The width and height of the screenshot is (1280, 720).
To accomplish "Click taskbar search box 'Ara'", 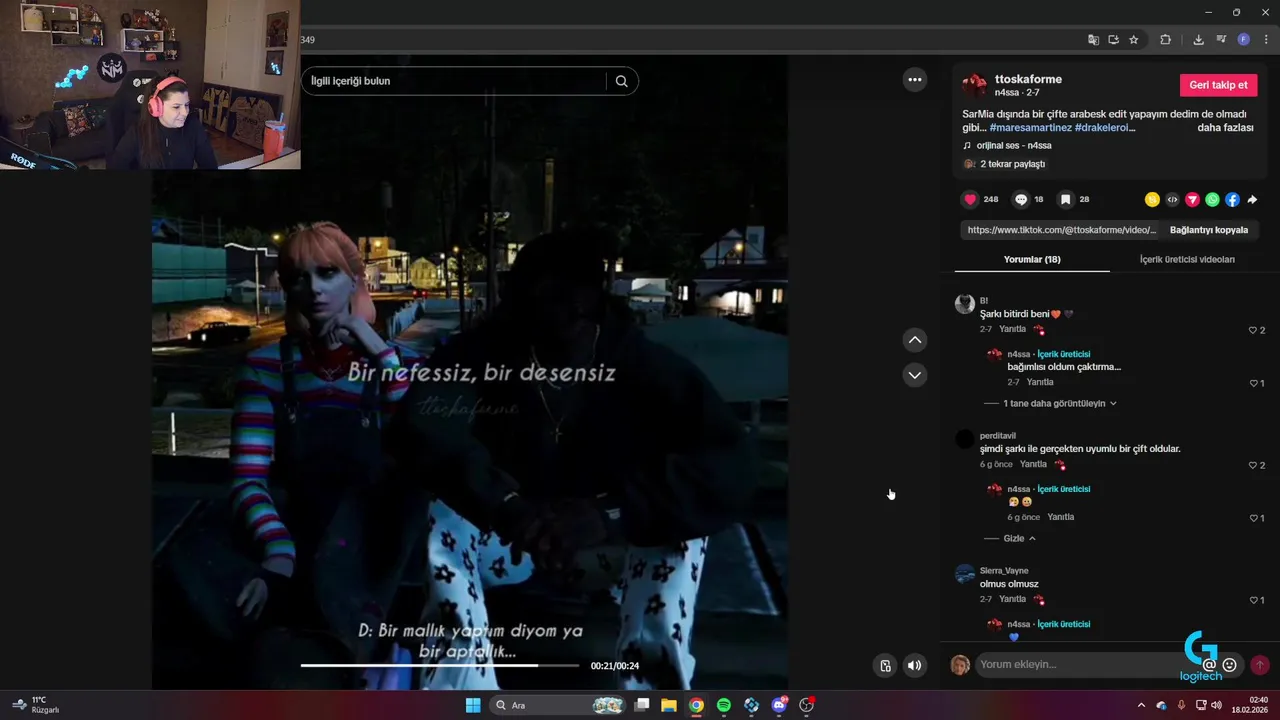I will click(559, 705).
